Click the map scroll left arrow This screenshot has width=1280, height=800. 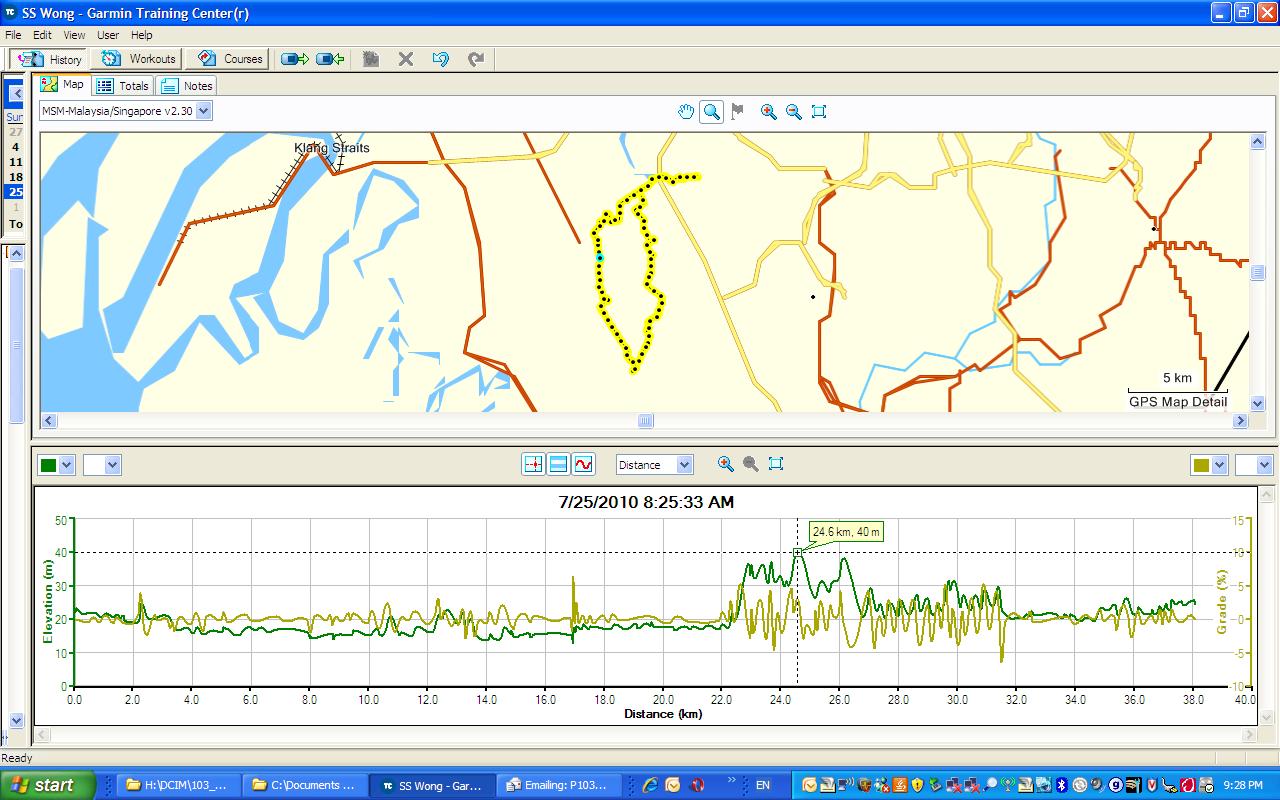pos(46,421)
